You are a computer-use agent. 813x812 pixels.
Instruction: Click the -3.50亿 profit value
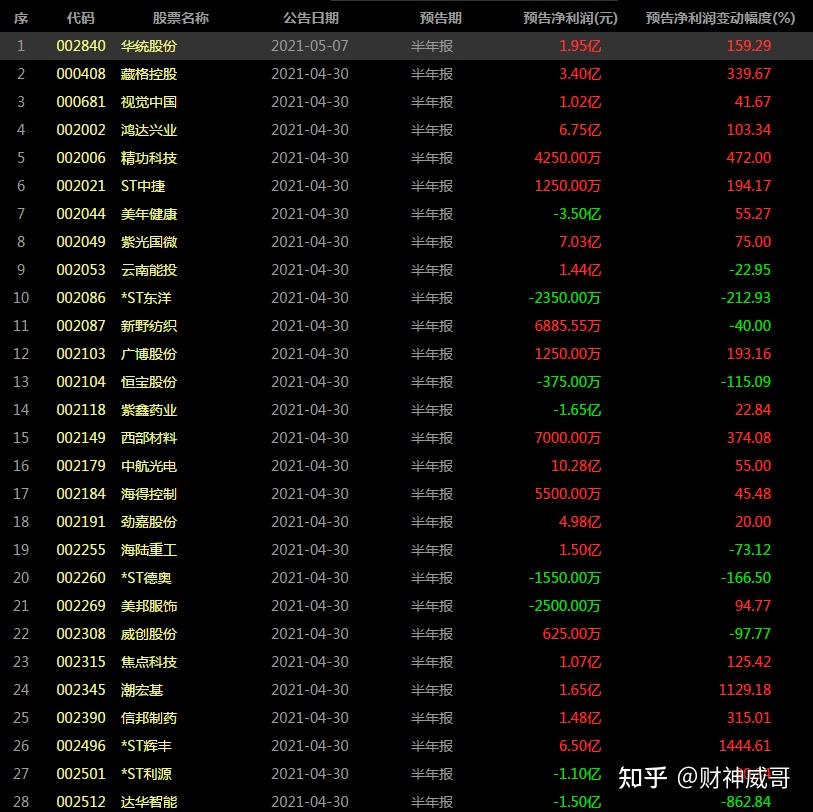pyautogui.click(x=577, y=214)
